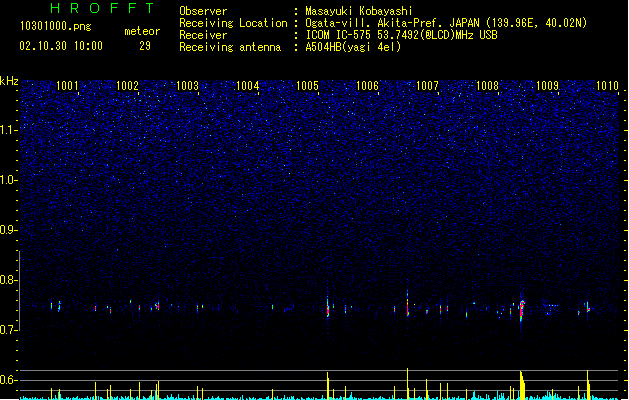Click the 1002 time marker
Screen dimensions: 629x400
click(x=127, y=86)
